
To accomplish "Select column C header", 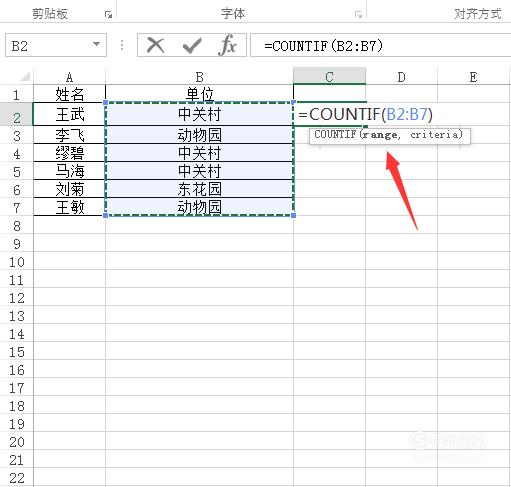I will click(x=329, y=76).
